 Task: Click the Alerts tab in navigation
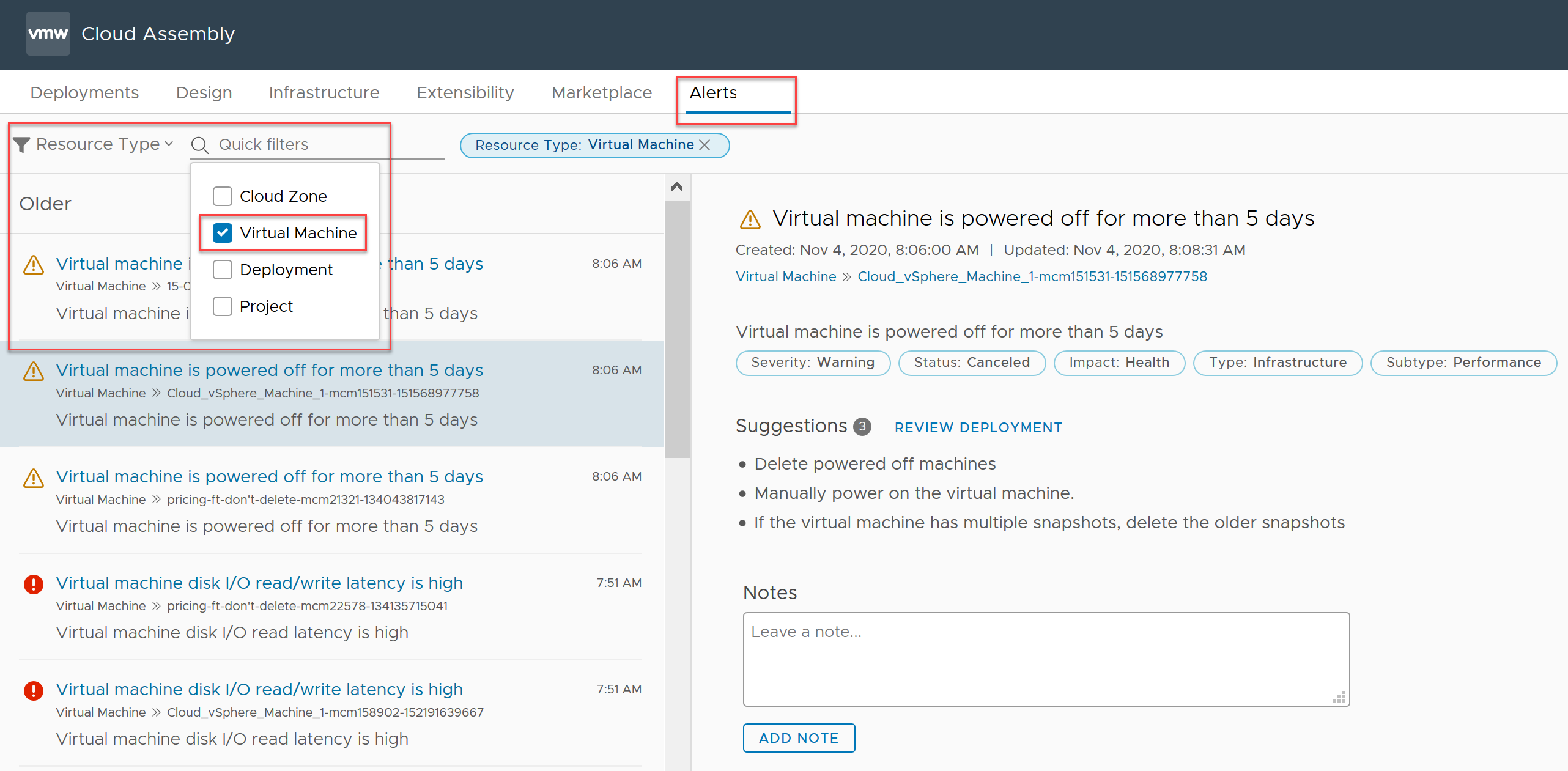coord(713,92)
